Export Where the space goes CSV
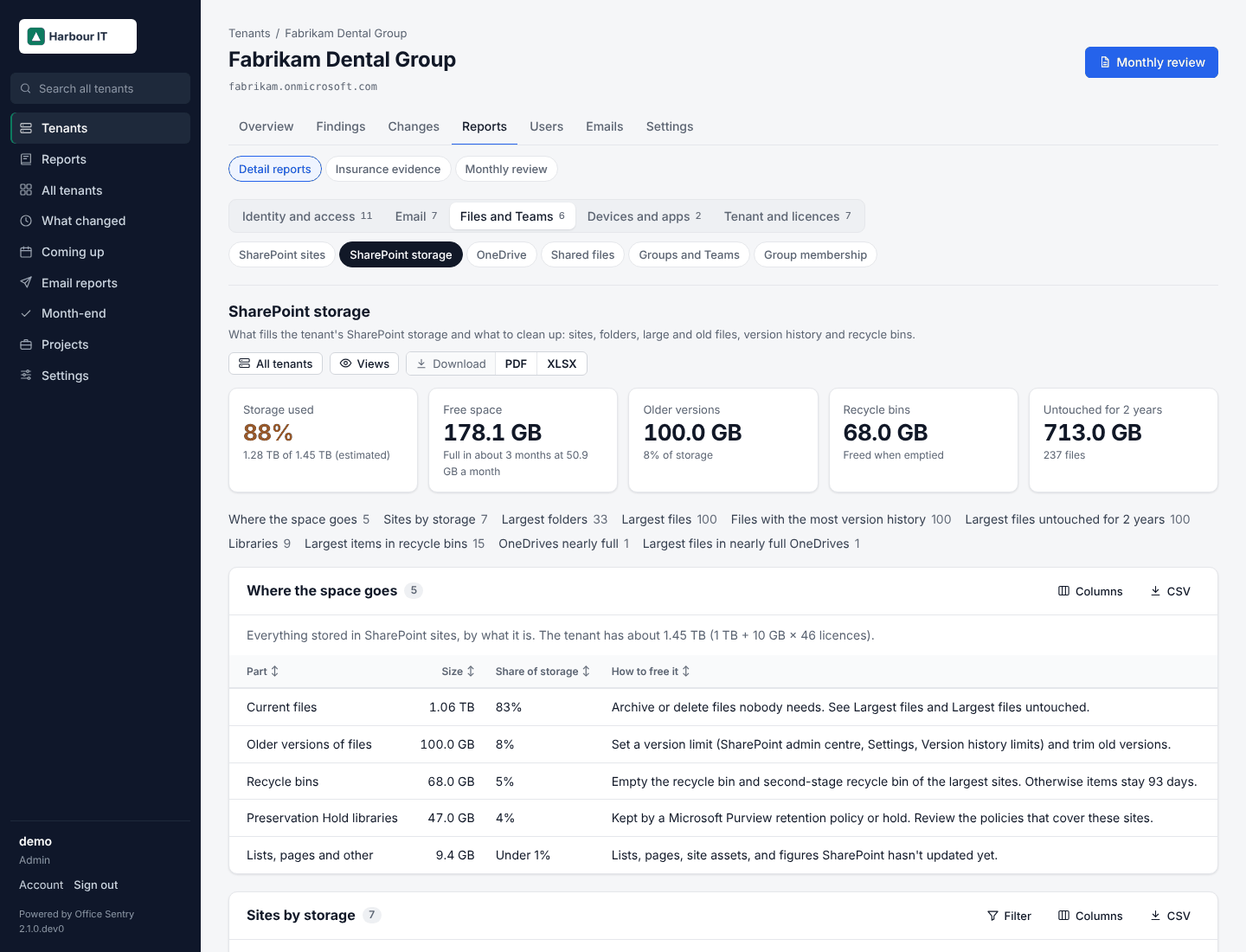 (x=1170, y=591)
